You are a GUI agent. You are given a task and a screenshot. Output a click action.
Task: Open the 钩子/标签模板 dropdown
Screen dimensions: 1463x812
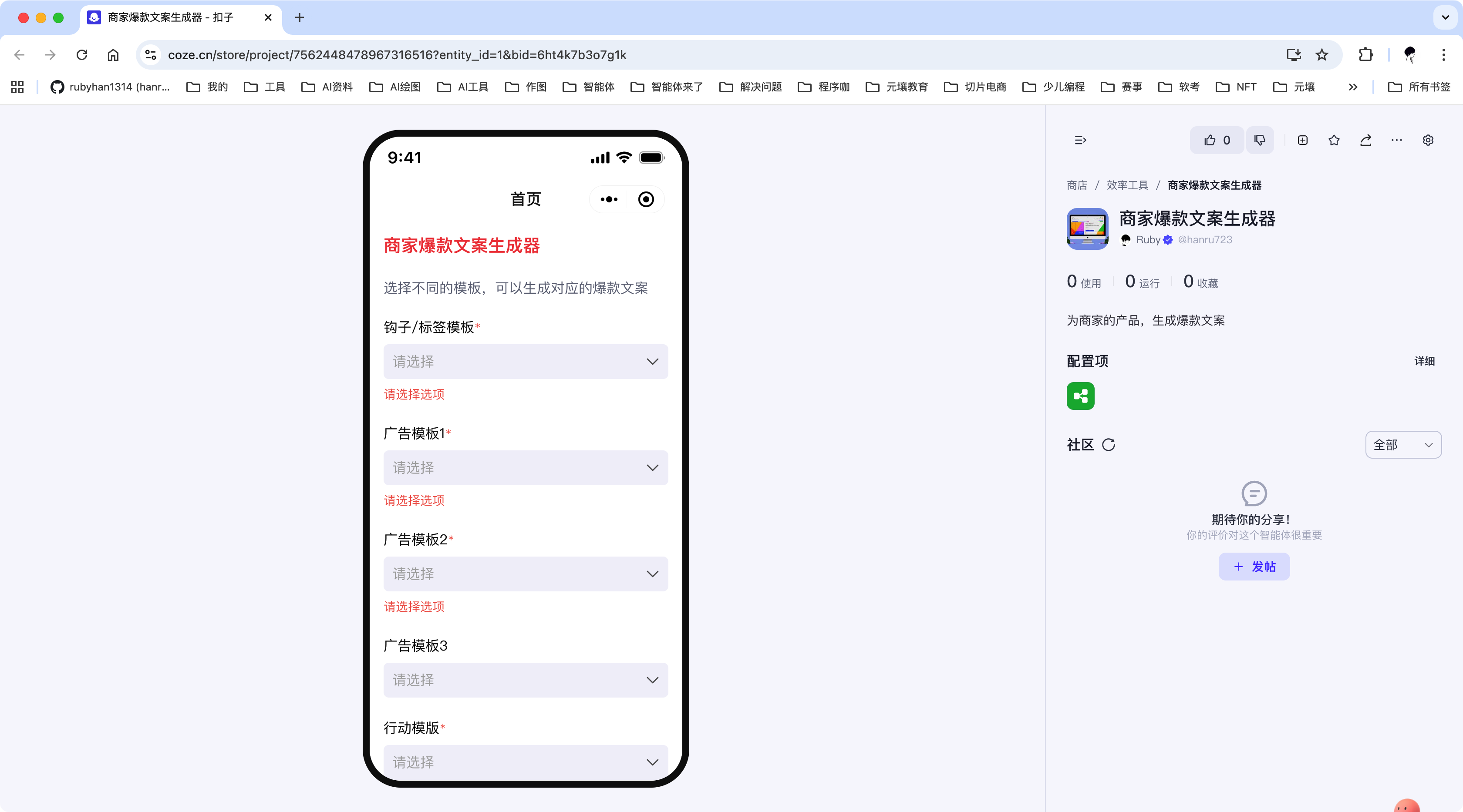pos(526,362)
